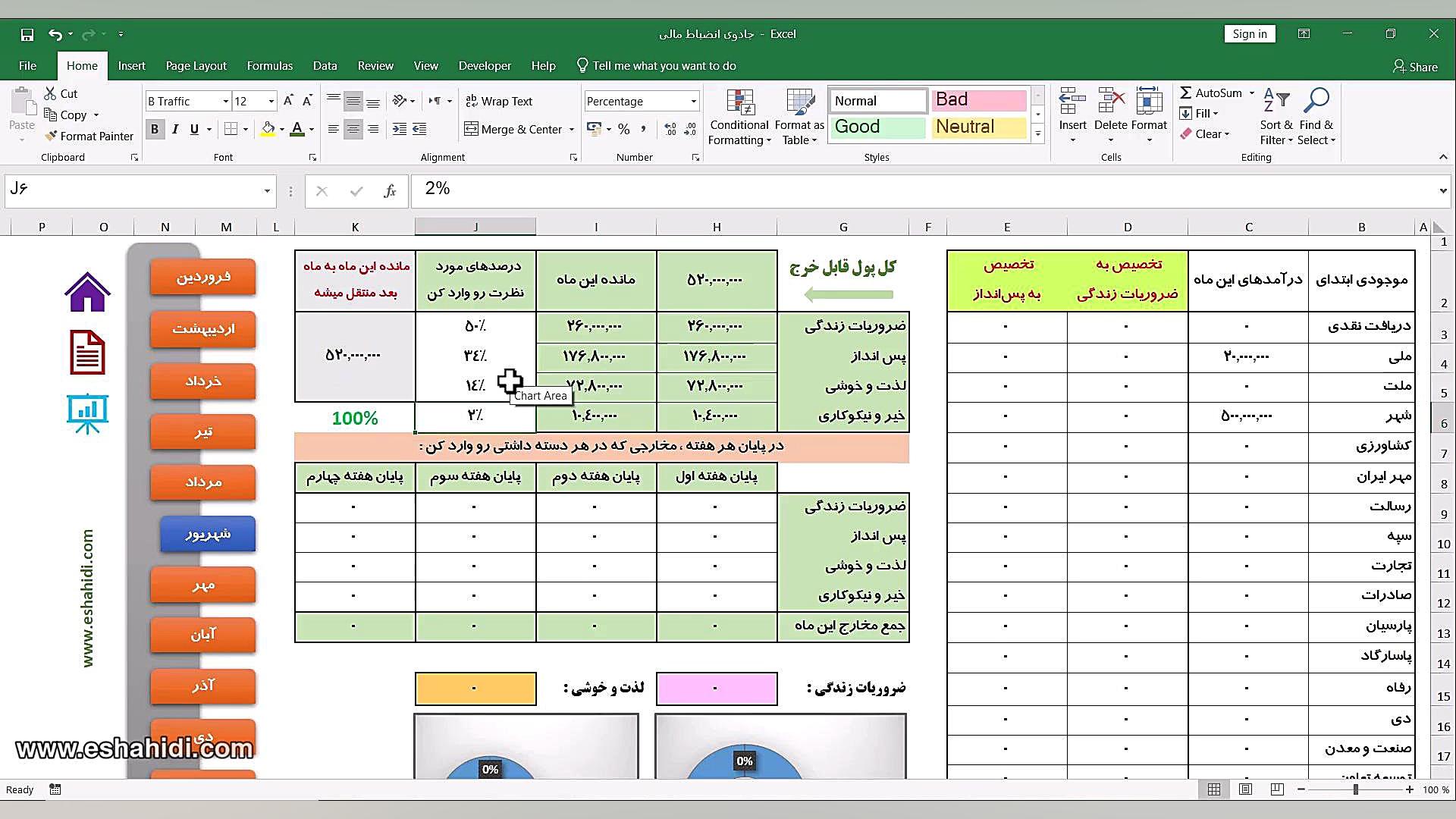Open the font name dropdown
Image resolution: width=1456 pixels, height=819 pixels.
[225, 102]
